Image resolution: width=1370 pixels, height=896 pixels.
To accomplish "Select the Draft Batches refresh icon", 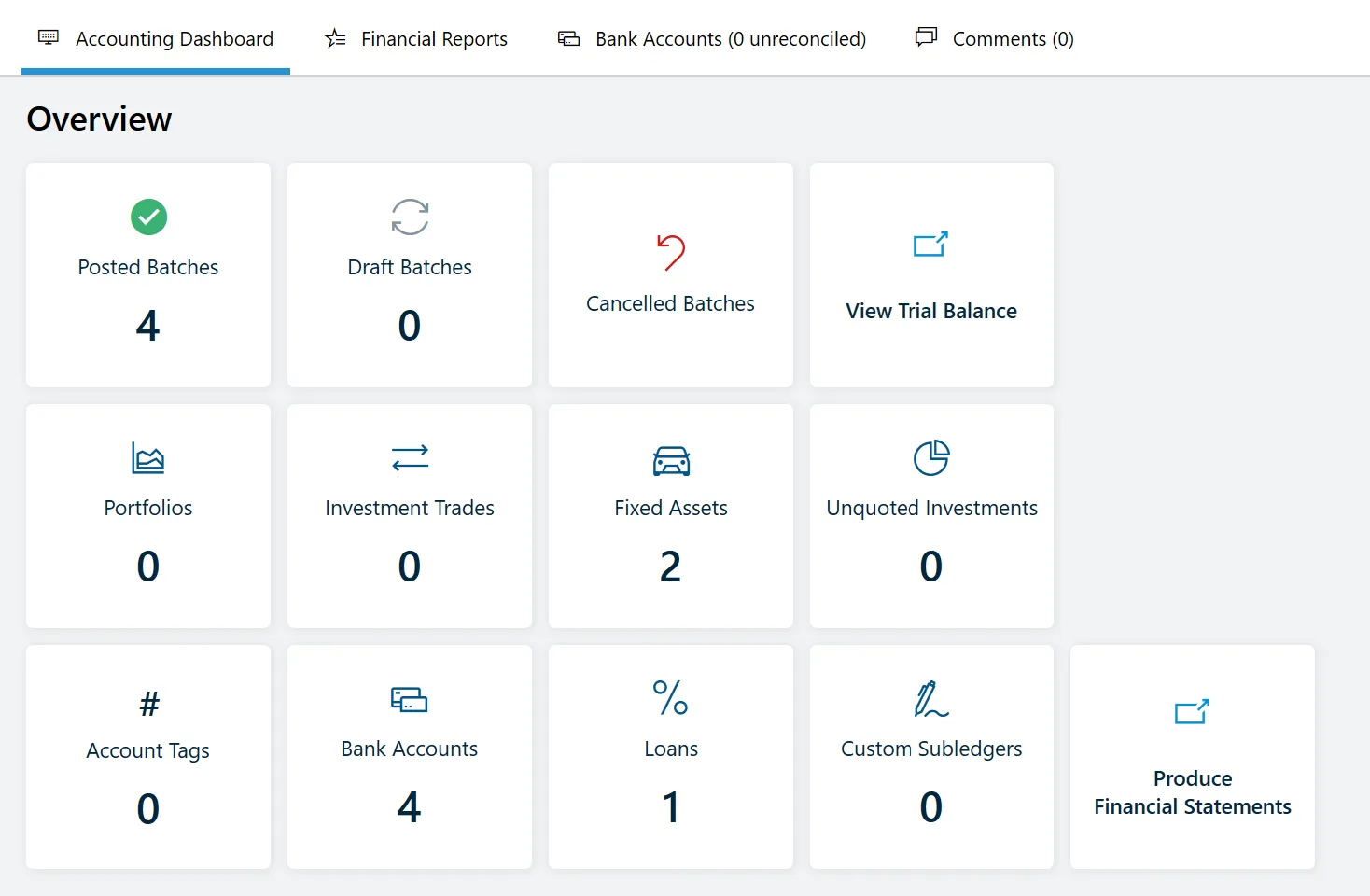I will click(409, 217).
